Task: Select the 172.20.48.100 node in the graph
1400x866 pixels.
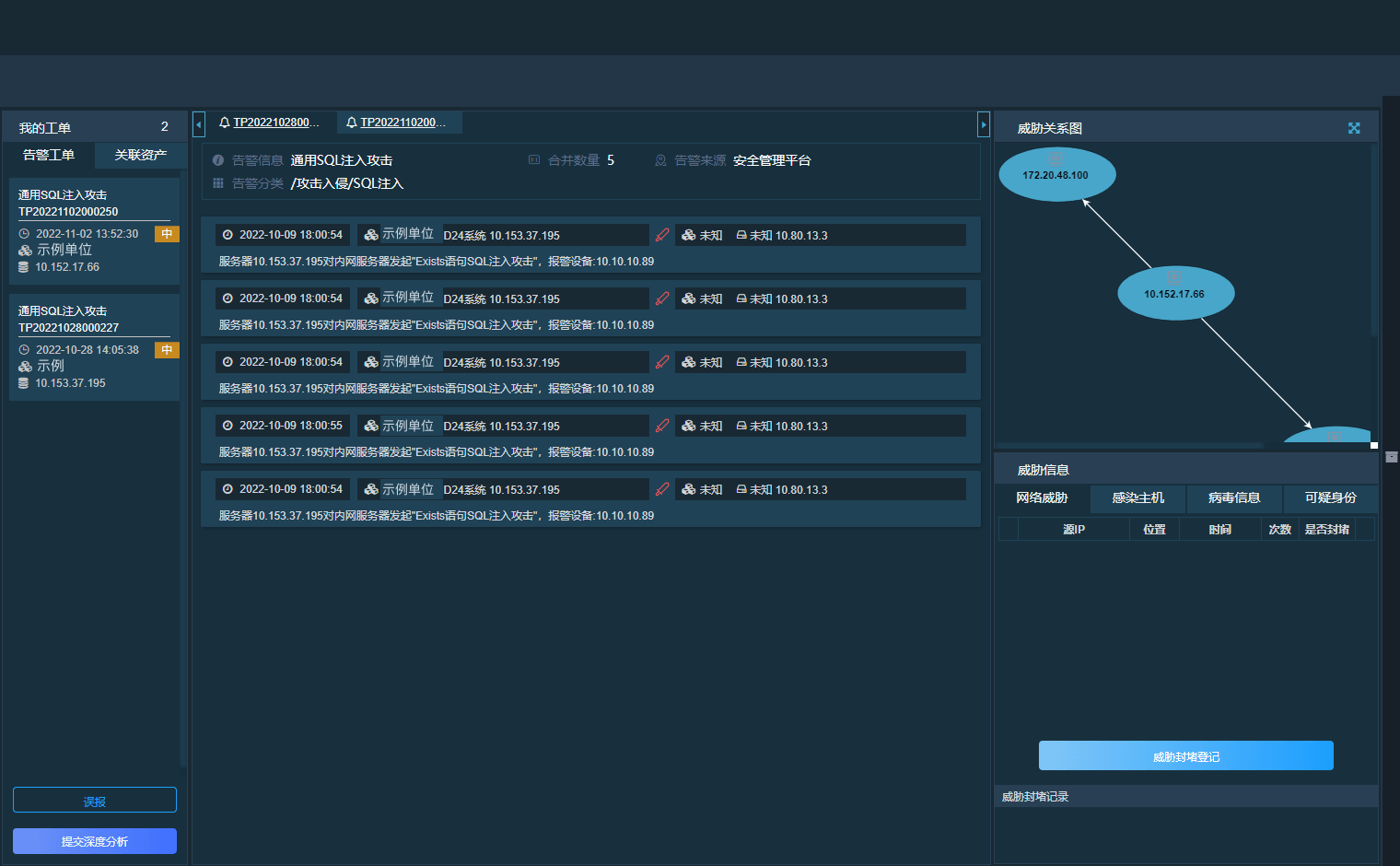Action: [x=1056, y=174]
